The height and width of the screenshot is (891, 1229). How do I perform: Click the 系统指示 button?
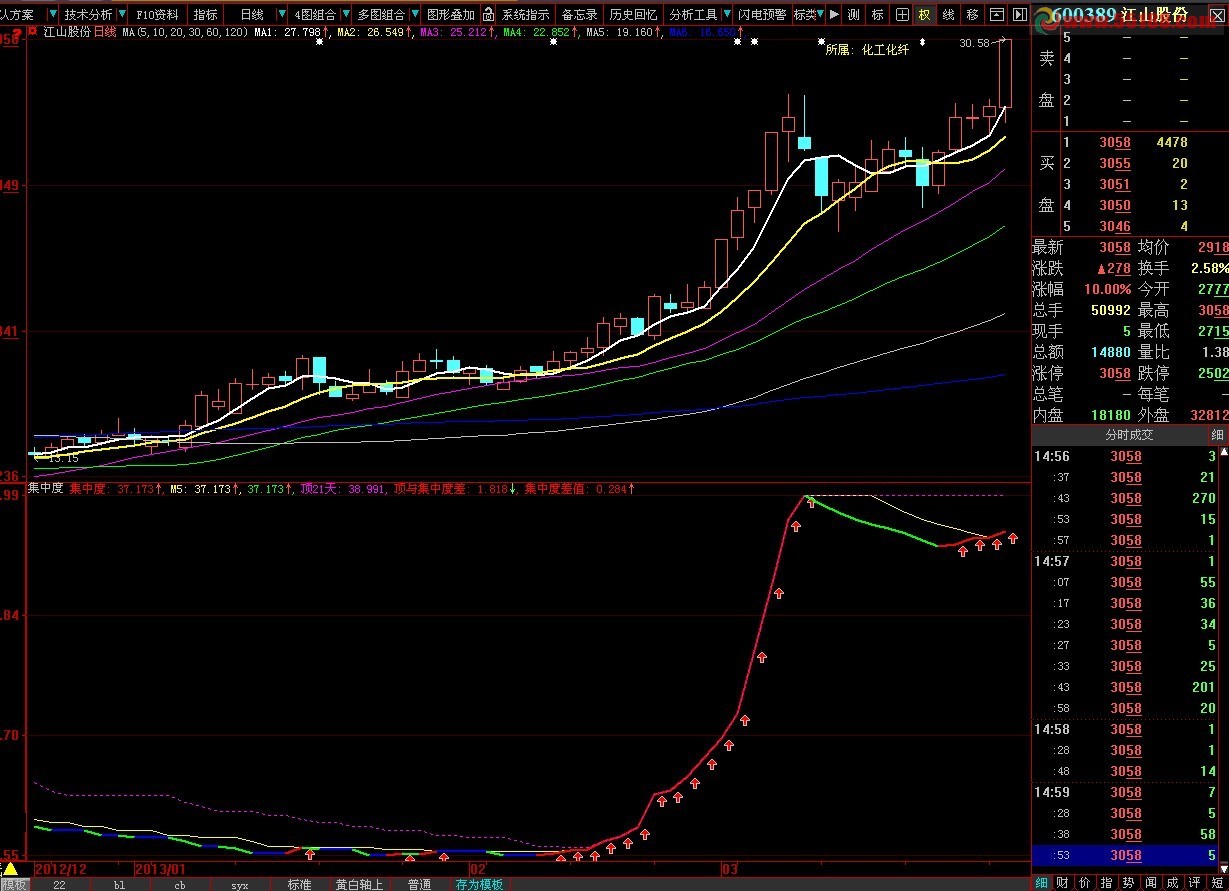coord(525,15)
